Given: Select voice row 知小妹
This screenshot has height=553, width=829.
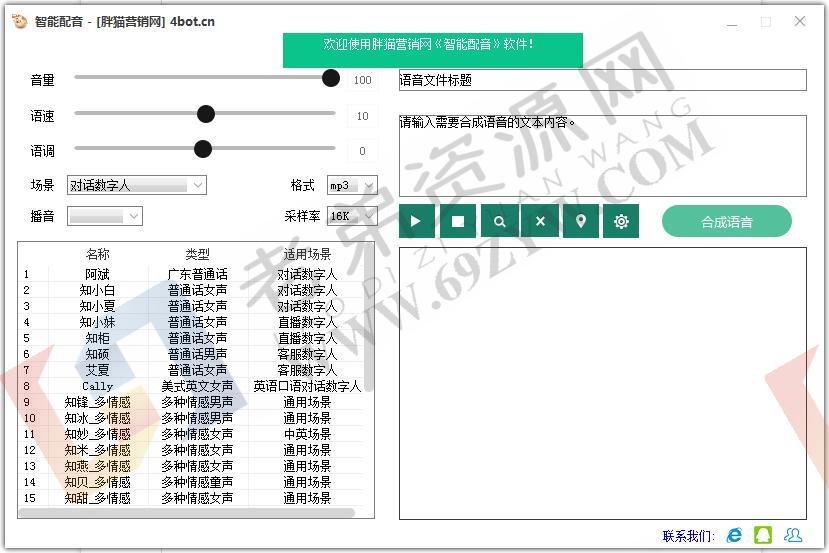Looking at the screenshot, I should pos(191,322).
